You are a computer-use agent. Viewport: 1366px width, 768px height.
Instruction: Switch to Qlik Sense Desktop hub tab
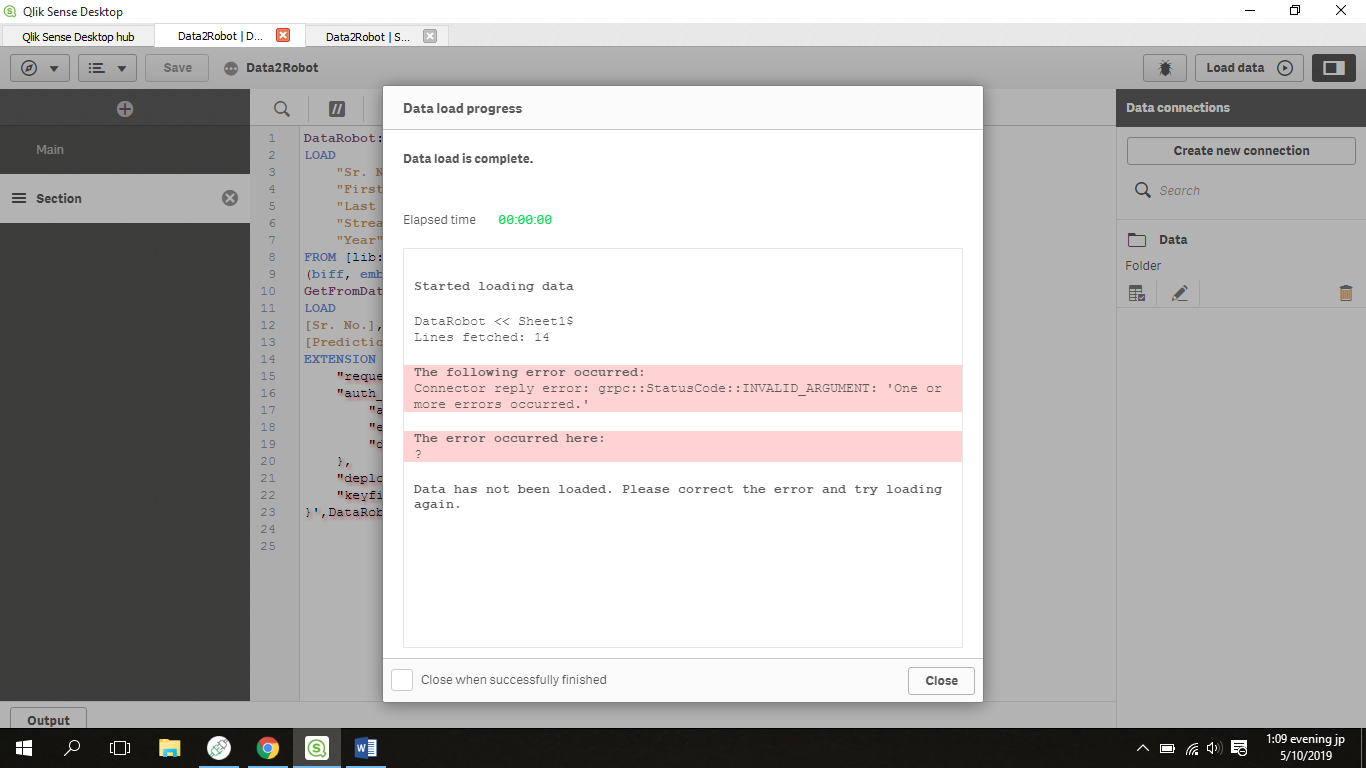coord(77,36)
